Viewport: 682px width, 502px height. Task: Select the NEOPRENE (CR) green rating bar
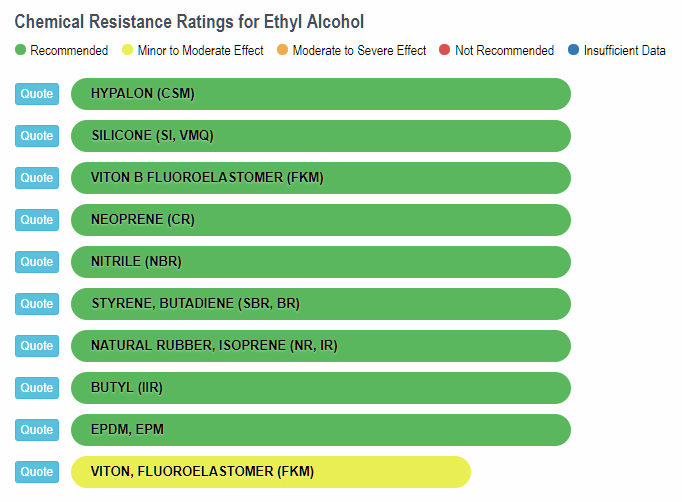tap(320, 220)
